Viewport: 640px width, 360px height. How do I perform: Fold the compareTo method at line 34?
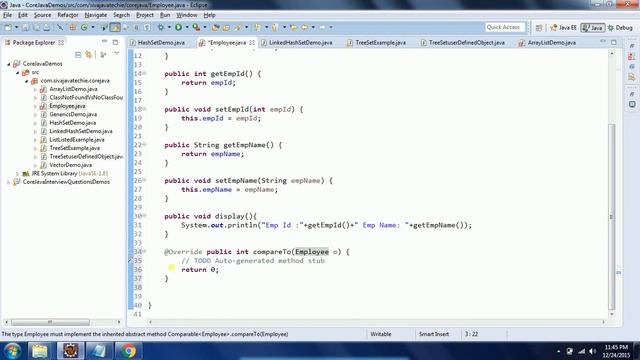coord(144,252)
